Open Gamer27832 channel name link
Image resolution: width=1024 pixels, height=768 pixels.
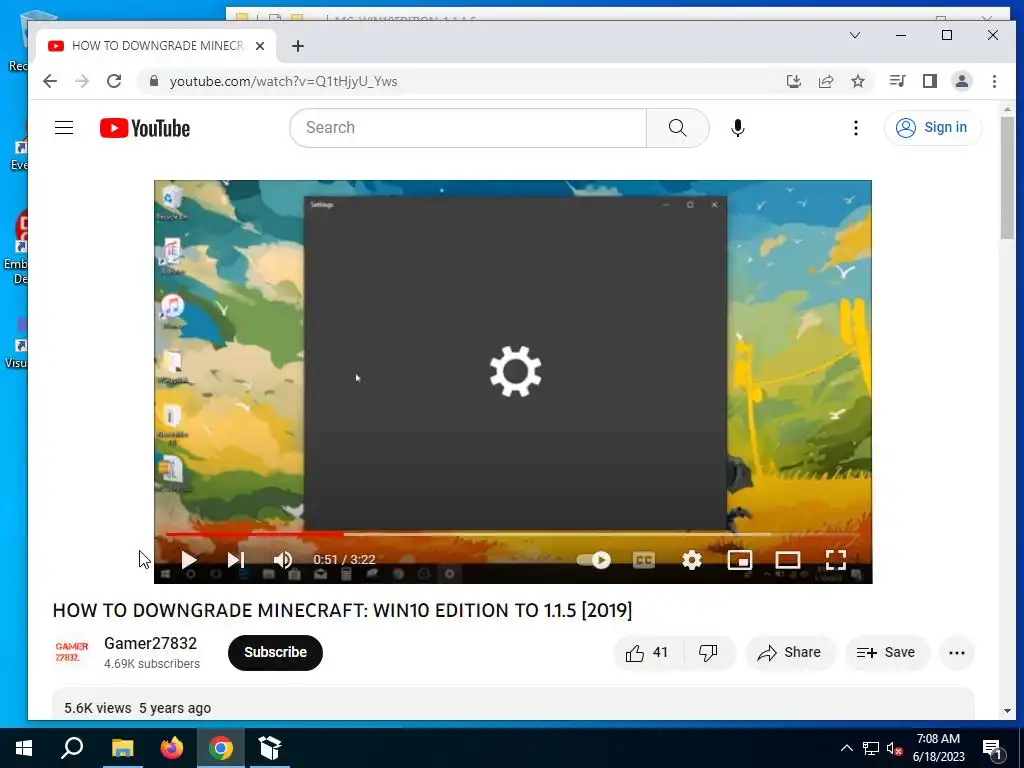[x=150, y=643]
